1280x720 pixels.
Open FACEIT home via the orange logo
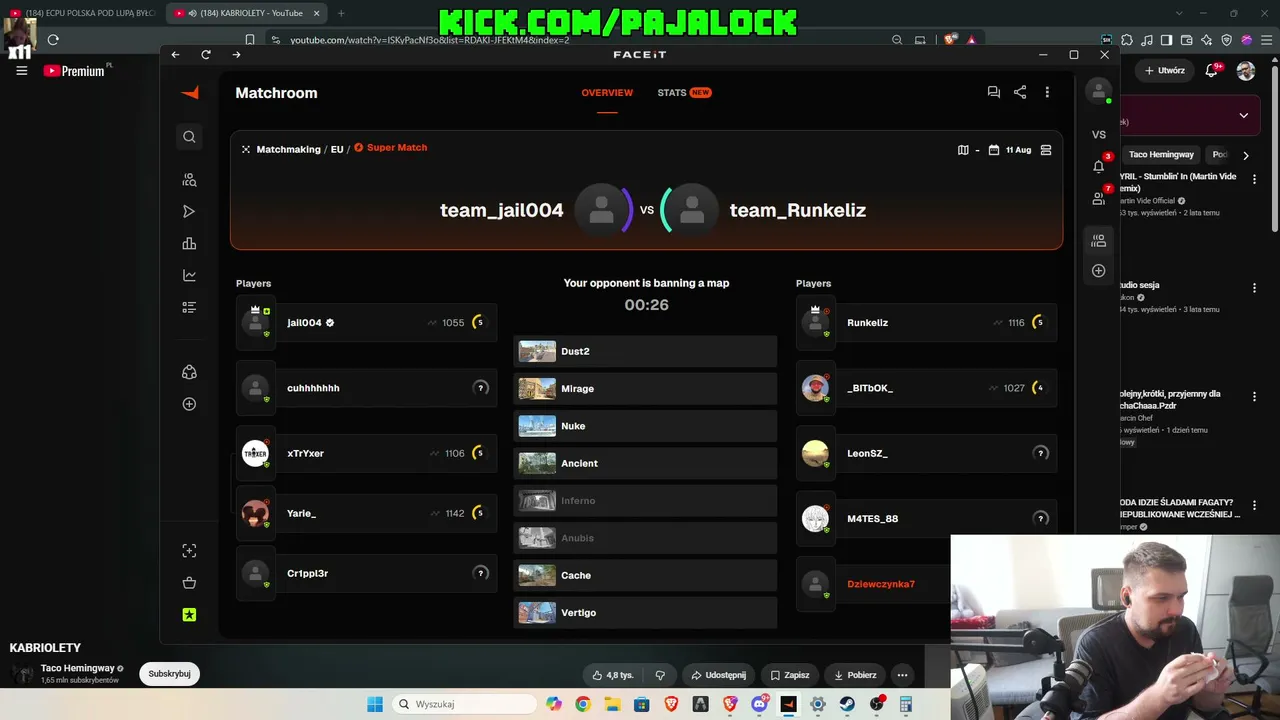[190, 93]
